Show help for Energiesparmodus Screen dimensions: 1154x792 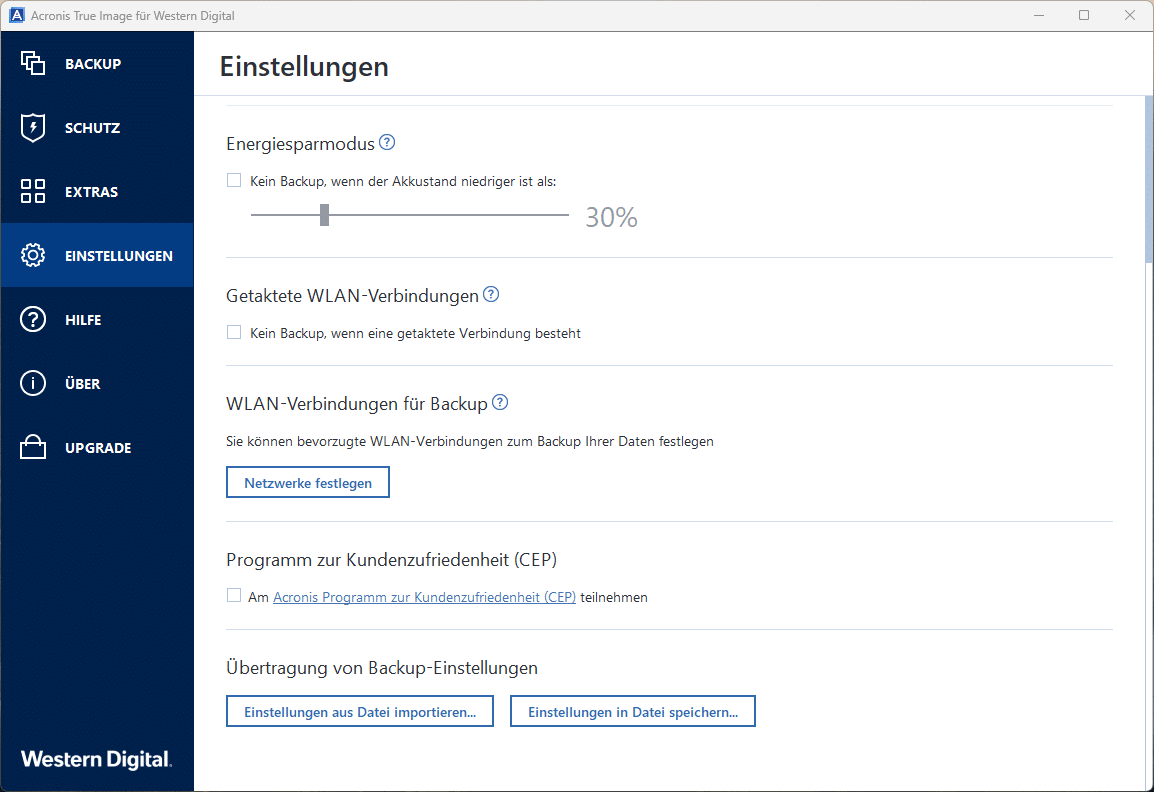(387, 143)
